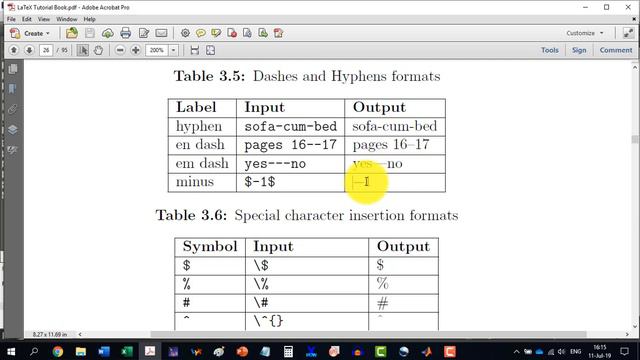Zoom in with the plus button
This screenshot has height=360, width=640.
(x=136, y=50)
